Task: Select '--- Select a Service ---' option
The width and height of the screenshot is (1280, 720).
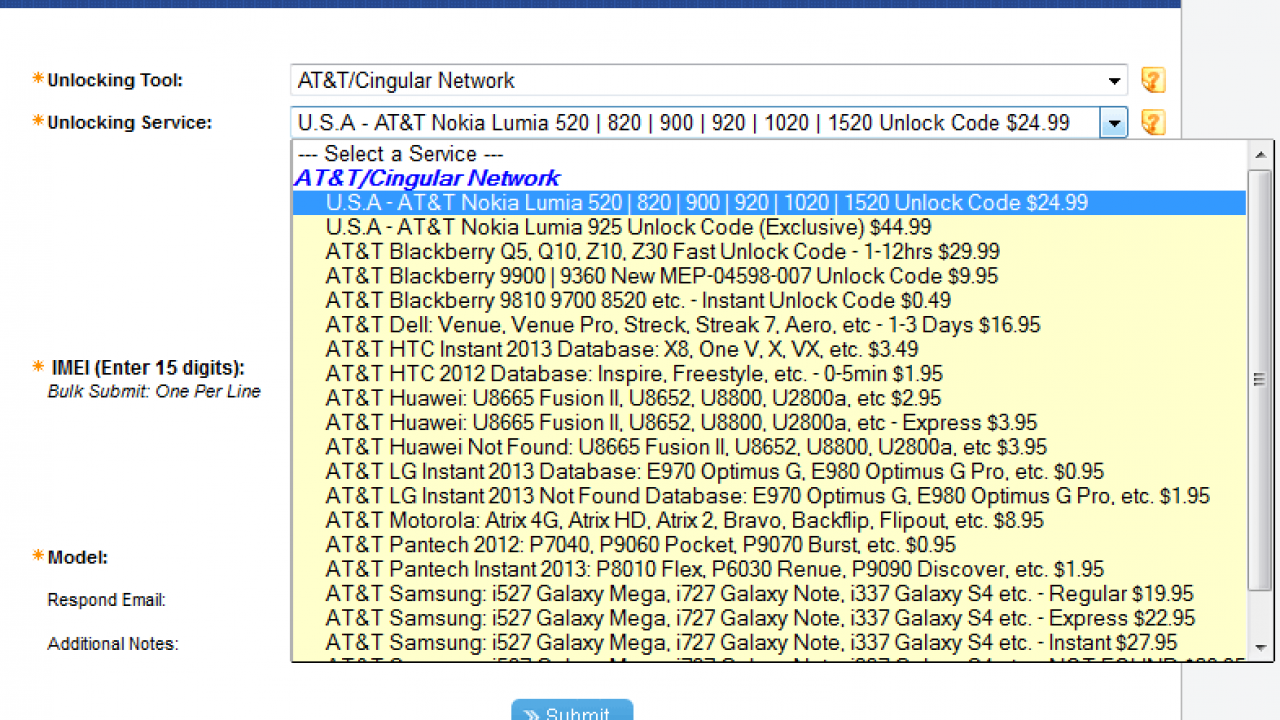Action: [x=769, y=154]
